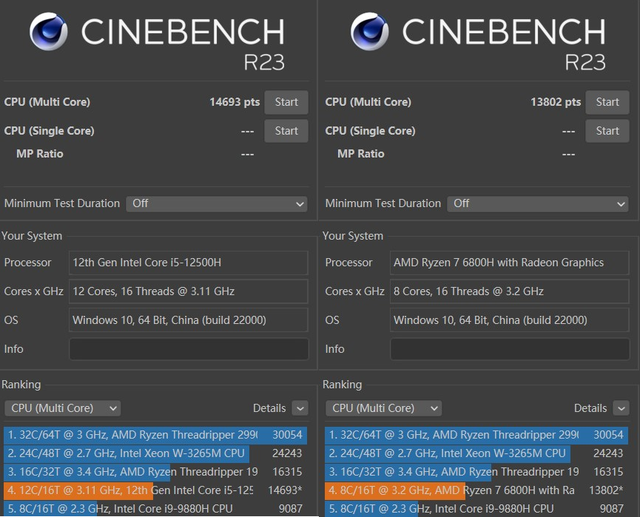The image size is (640, 517).
Task: Click the Intel Core i5-12500H processor field
Action: [189, 262]
